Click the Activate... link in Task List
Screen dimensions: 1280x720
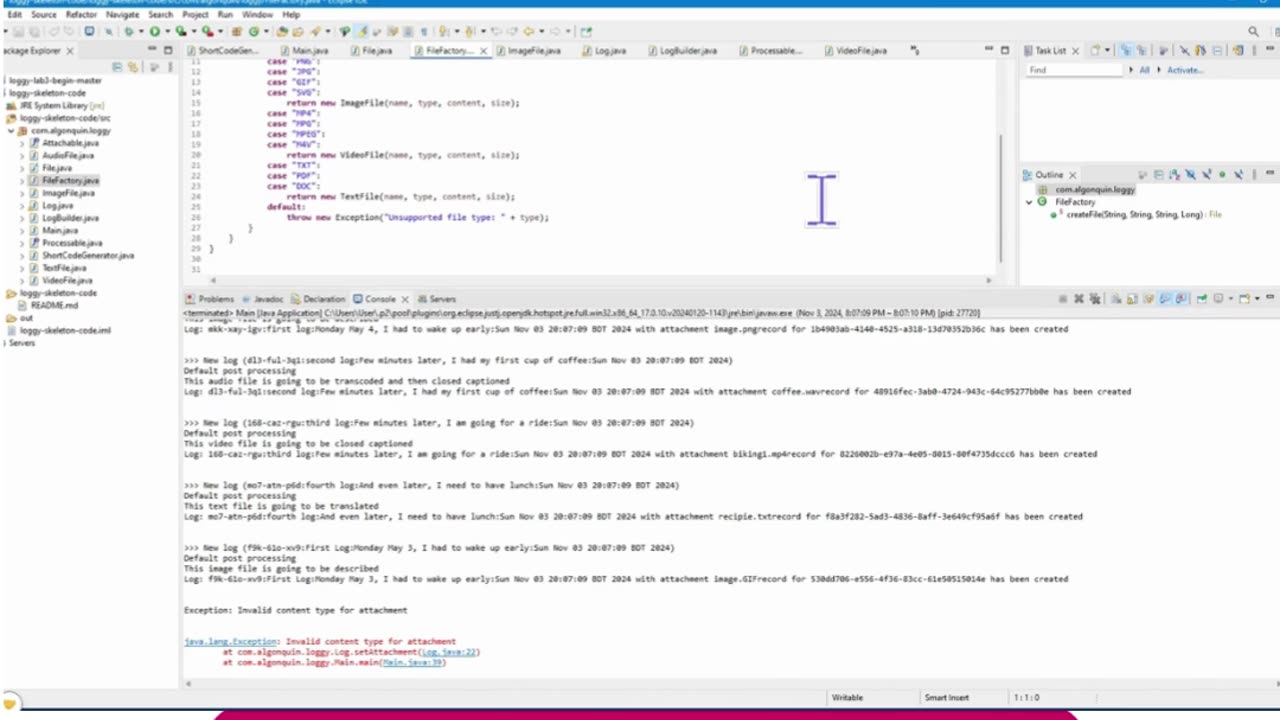[x=1185, y=70]
